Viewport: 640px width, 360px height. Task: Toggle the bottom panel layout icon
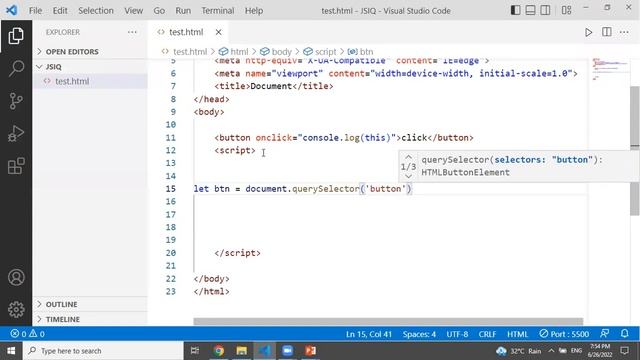530,10
